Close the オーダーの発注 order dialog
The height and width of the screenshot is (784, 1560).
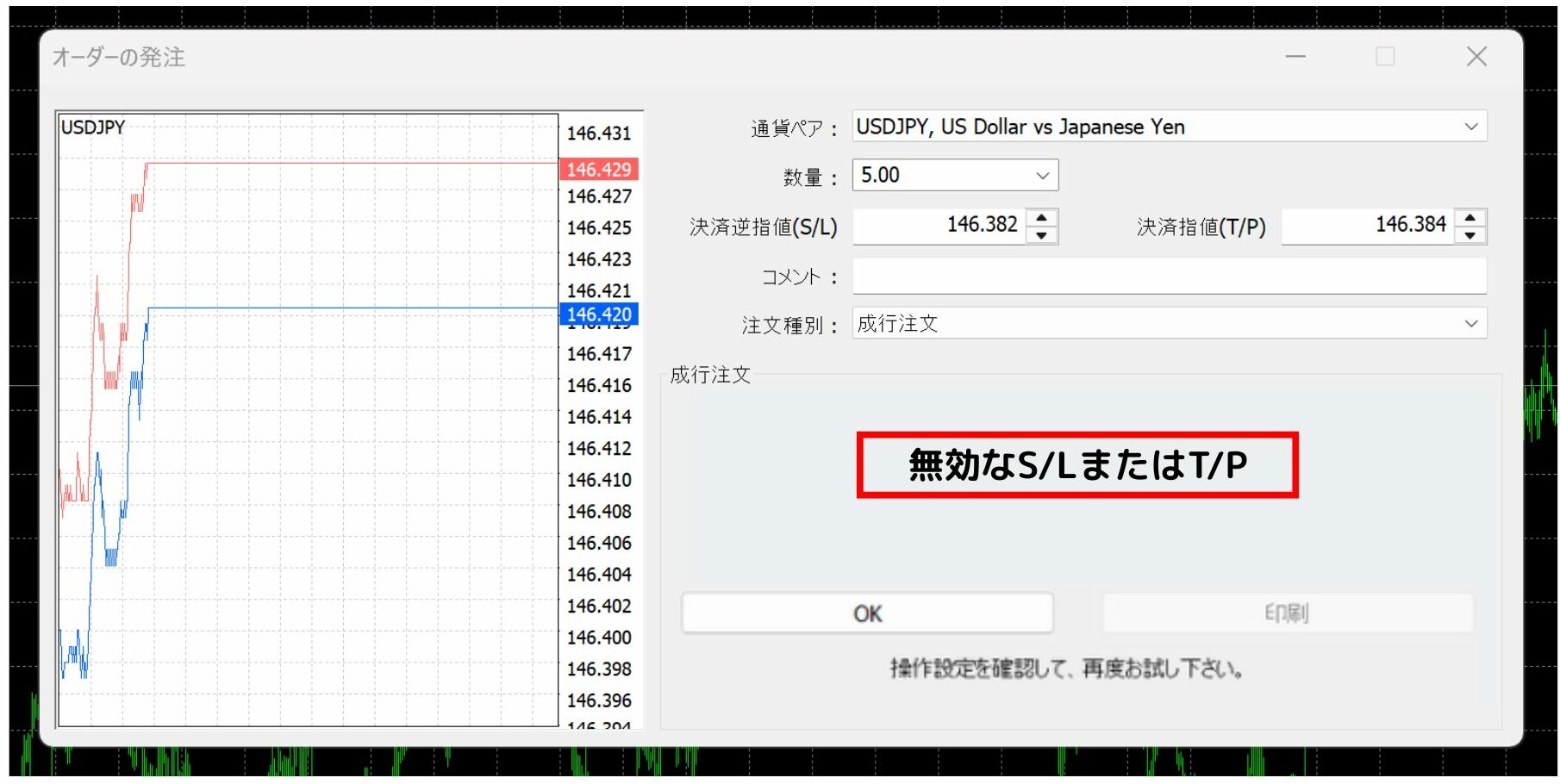pyautogui.click(x=1476, y=57)
